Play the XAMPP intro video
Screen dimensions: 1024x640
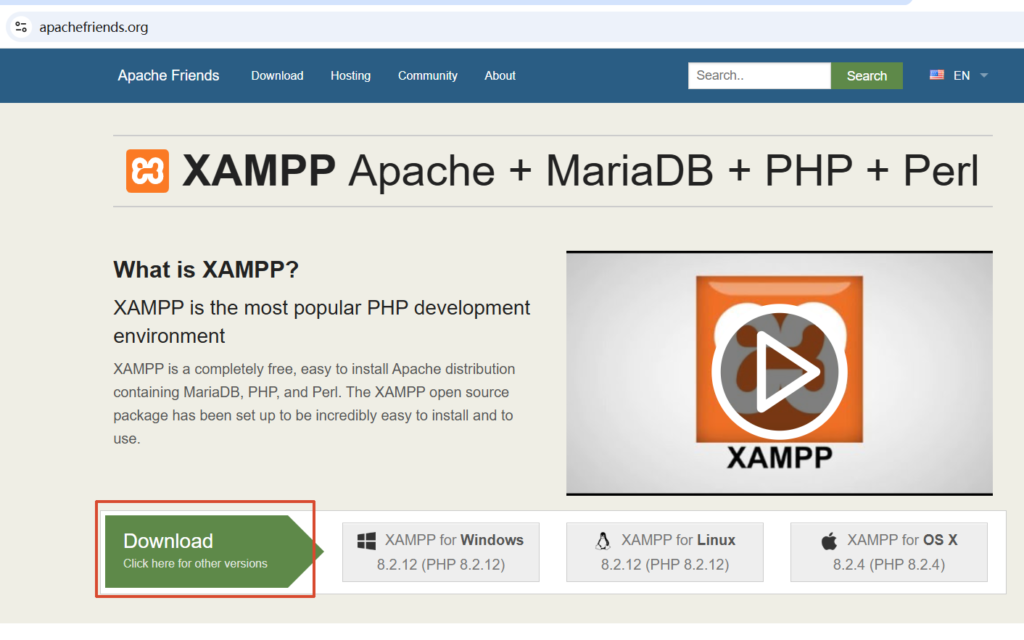tap(779, 371)
